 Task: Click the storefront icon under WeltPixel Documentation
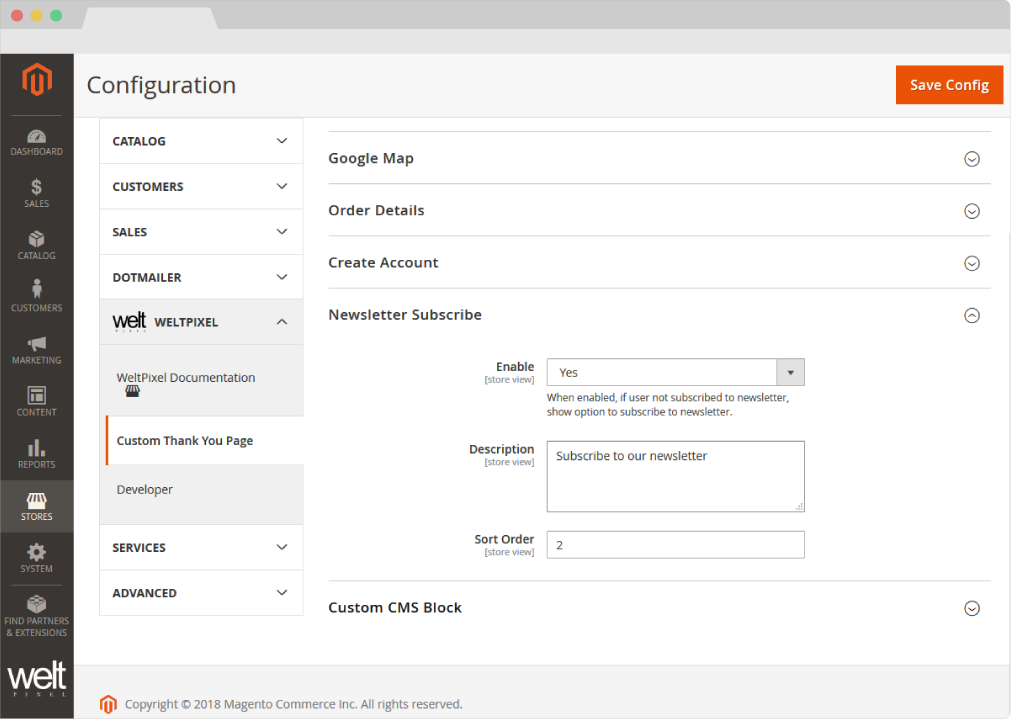[132, 392]
